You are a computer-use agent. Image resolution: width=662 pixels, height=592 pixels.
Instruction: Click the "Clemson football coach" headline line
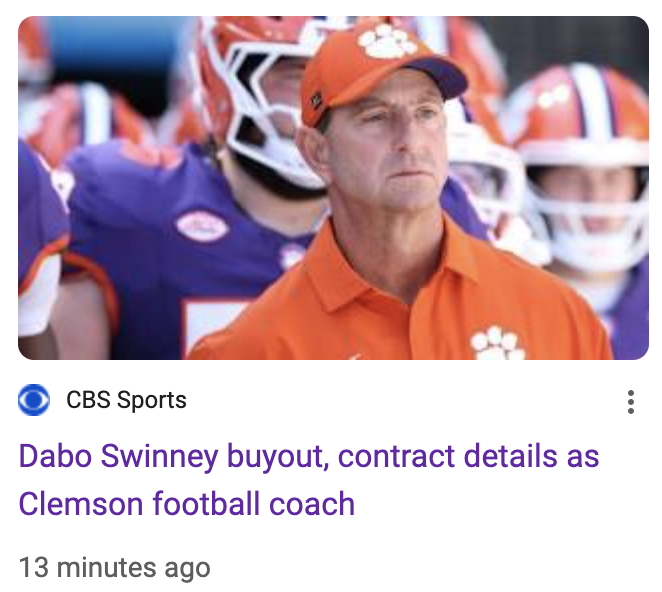click(x=187, y=504)
